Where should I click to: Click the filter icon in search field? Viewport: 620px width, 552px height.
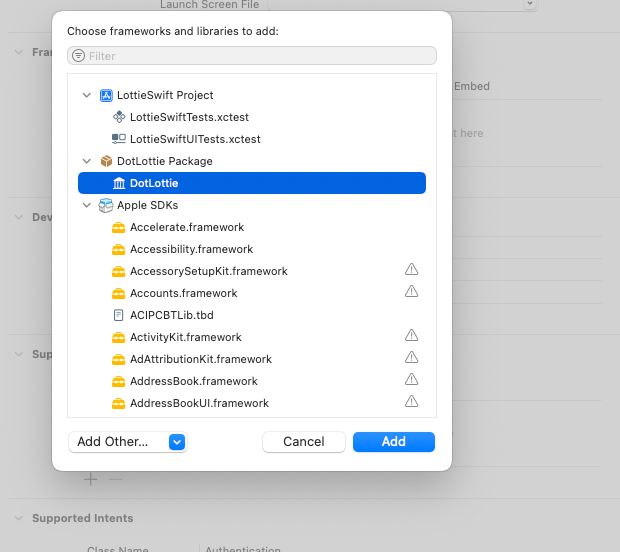point(78,56)
